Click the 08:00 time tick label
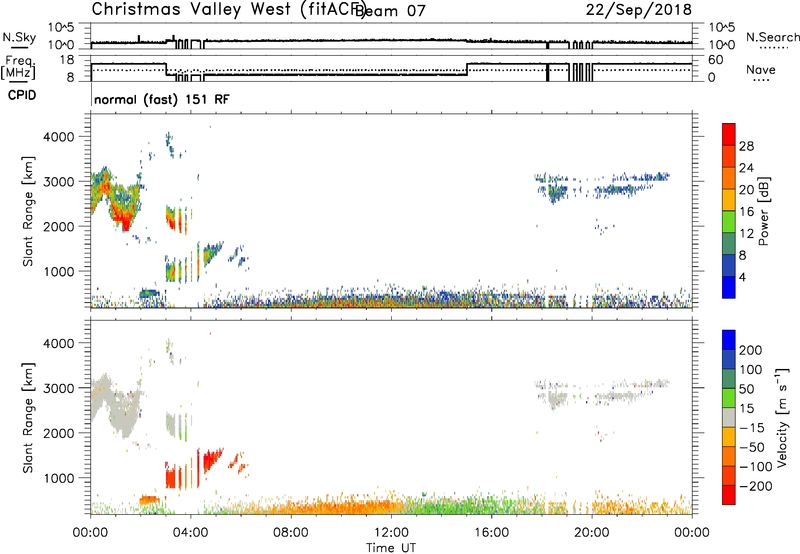Screen dimensions: 800x554 [x=291, y=533]
